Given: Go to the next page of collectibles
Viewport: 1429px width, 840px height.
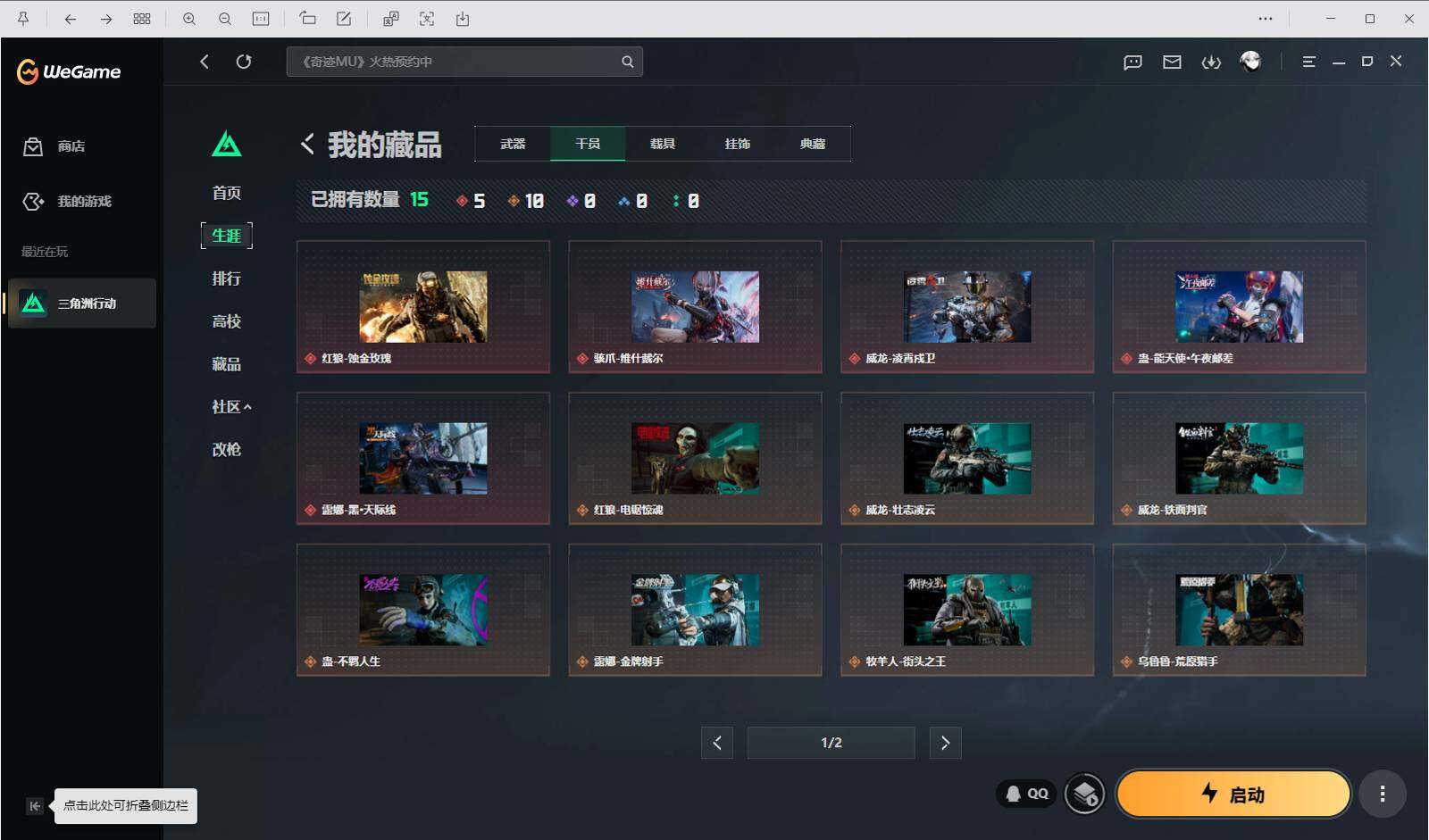Looking at the screenshot, I should [945, 742].
